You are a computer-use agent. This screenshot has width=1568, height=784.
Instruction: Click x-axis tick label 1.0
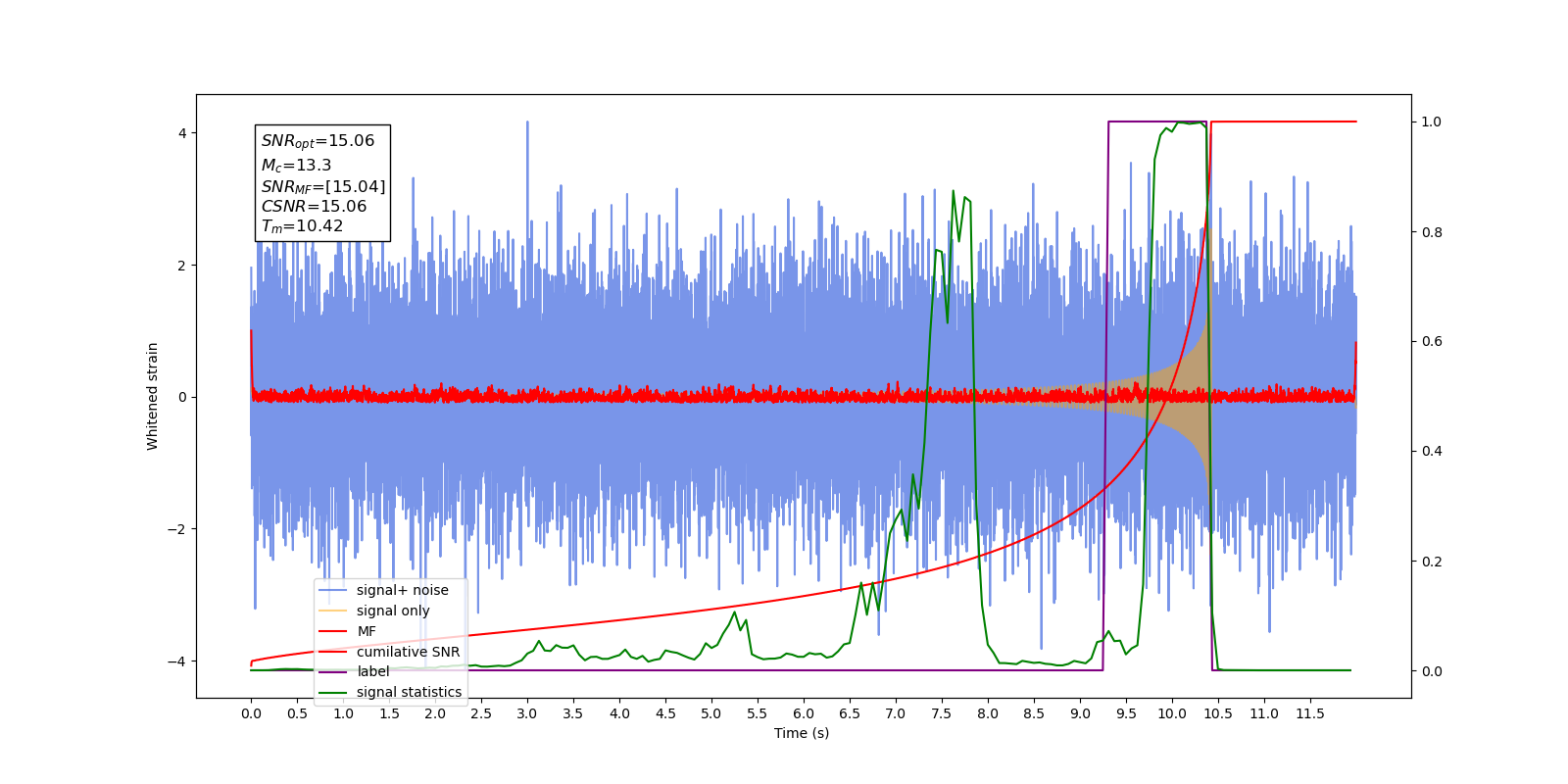pyautogui.click(x=343, y=713)
